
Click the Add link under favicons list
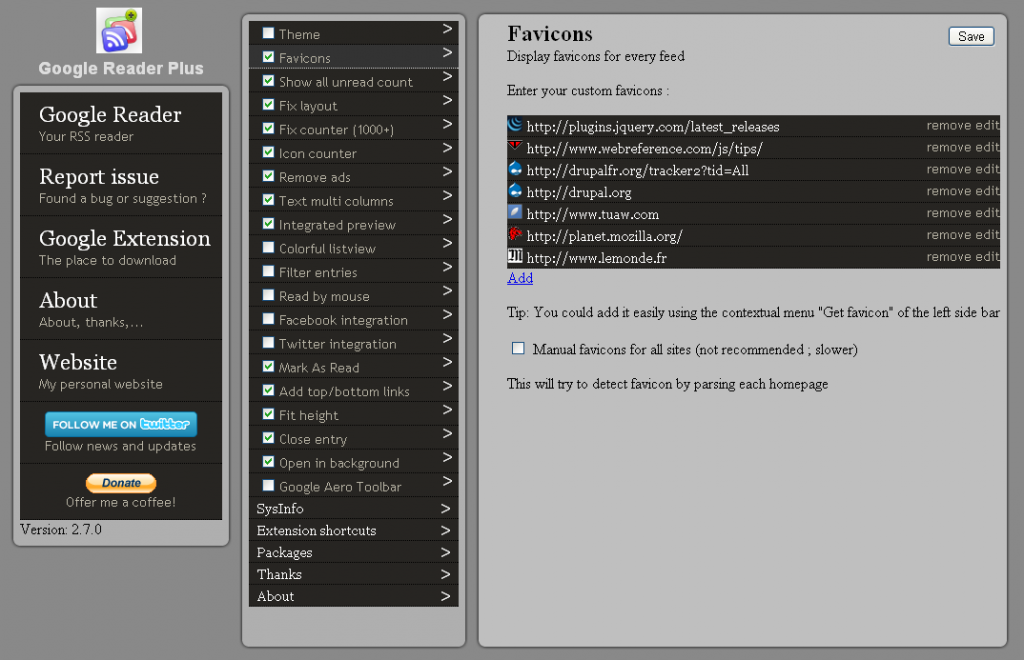click(x=520, y=278)
